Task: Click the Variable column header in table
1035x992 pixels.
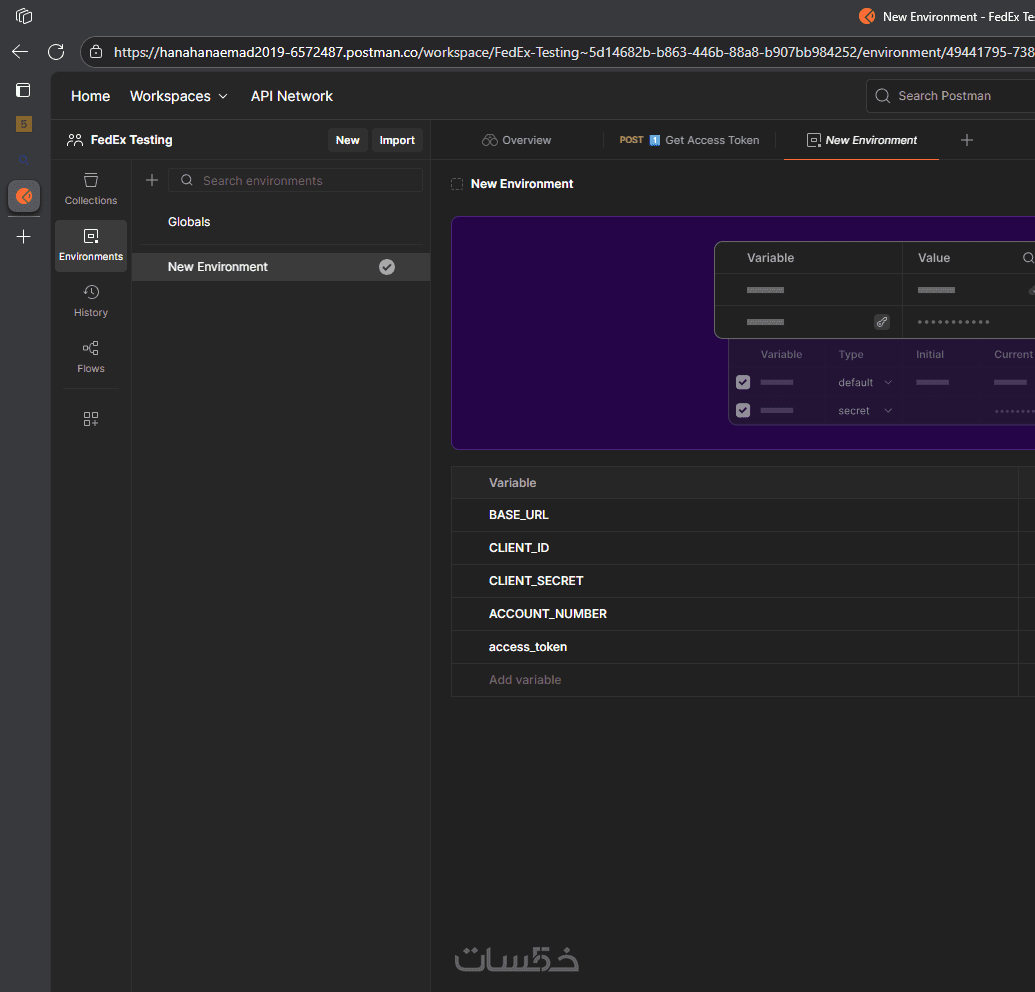Action: point(512,482)
